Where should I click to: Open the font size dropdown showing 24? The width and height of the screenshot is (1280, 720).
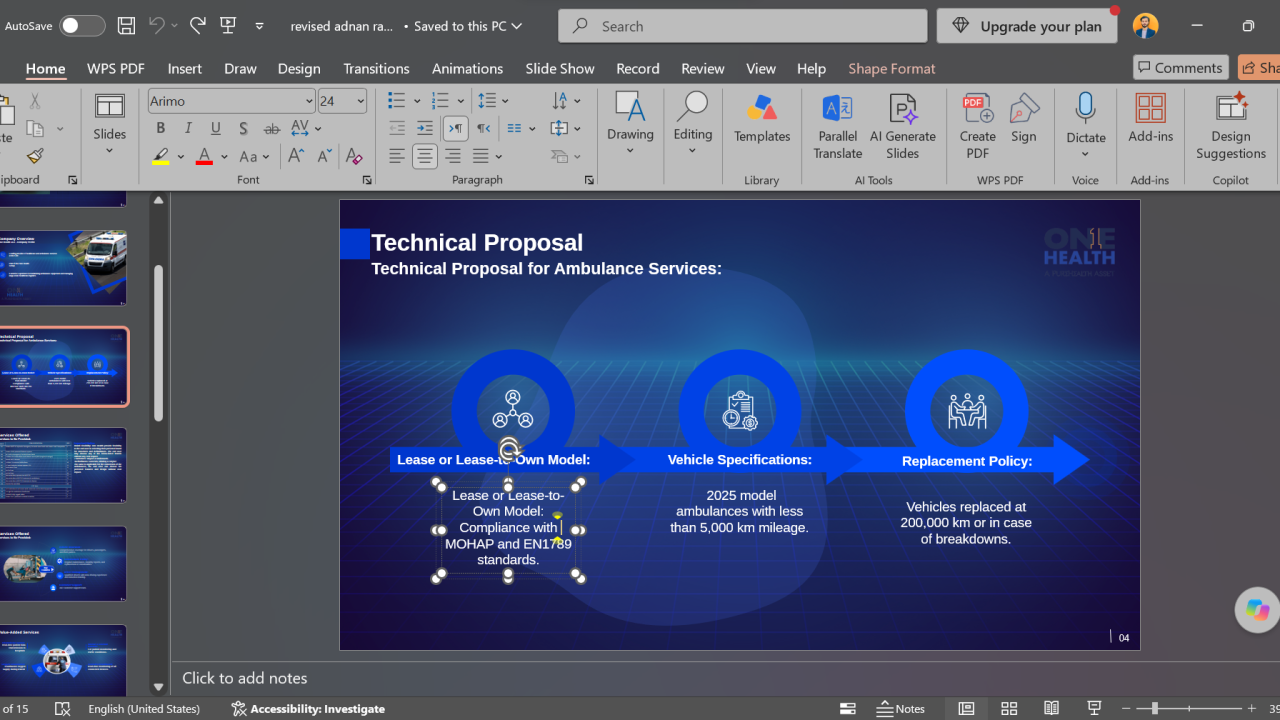click(x=360, y=101)
